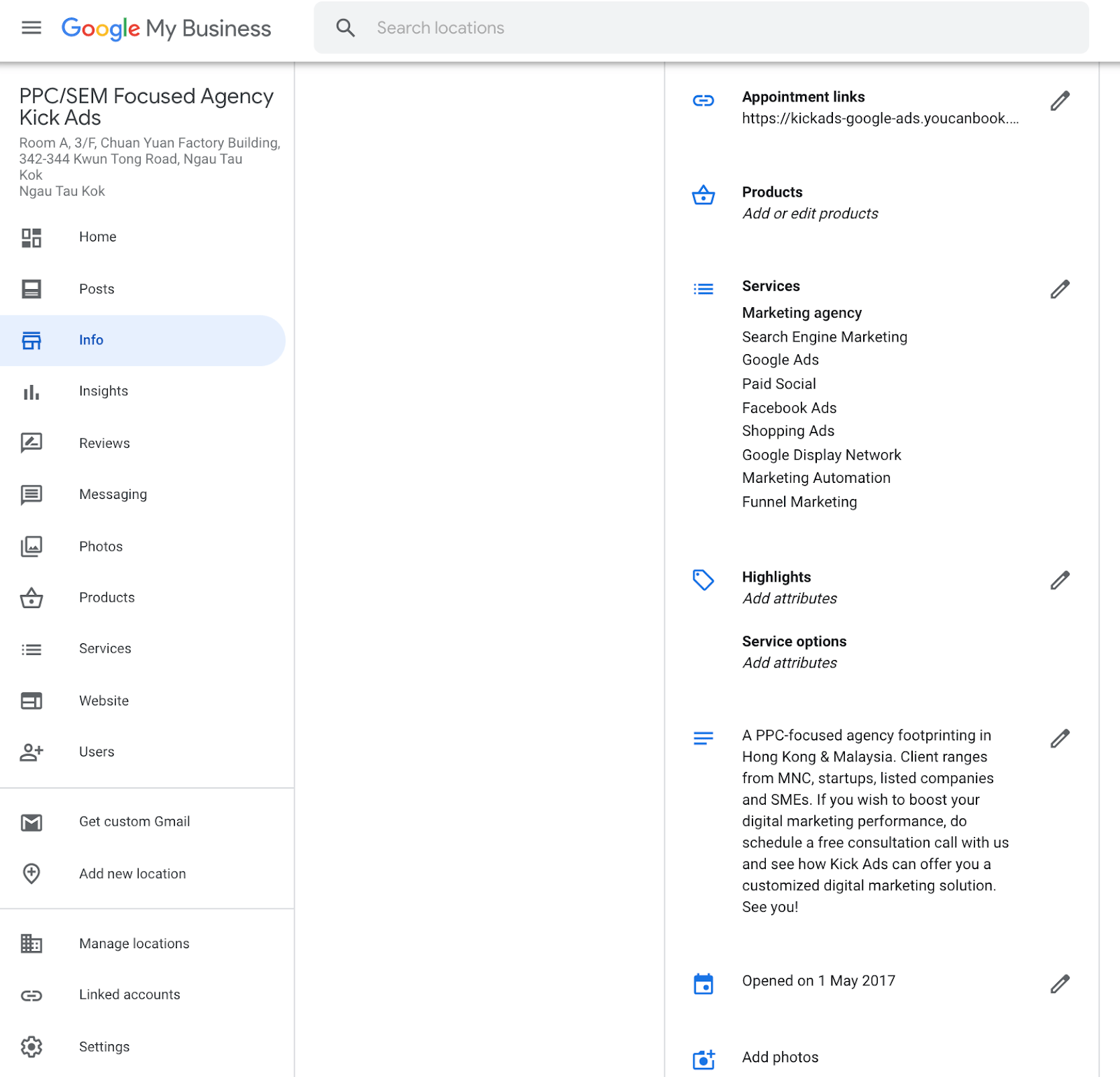Click the search magnifier icon

coord(345,28)
